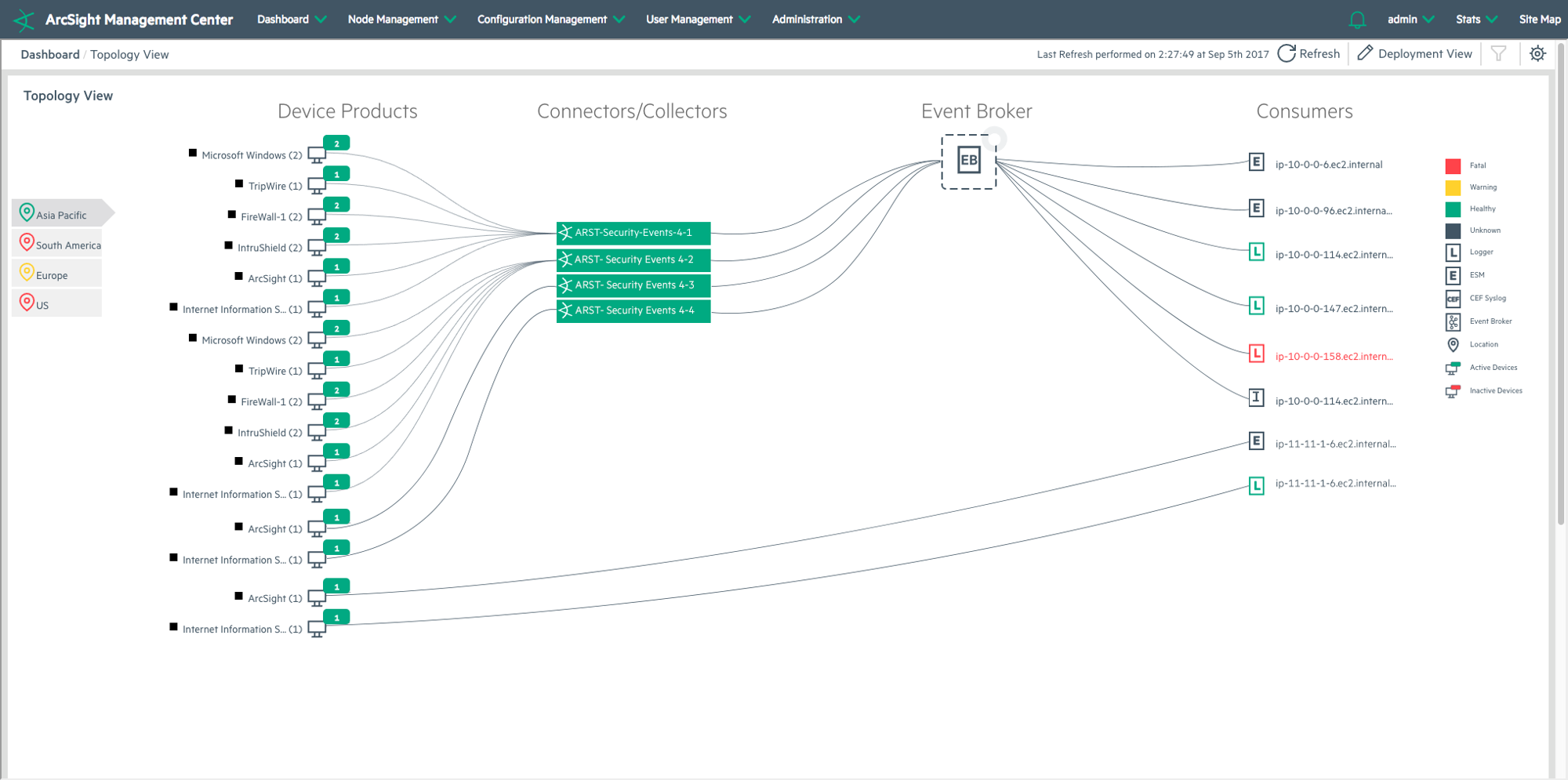The image size is (1568, 780).
Task: Click ESM icon for ip-10-0-0-6.ec2.internal
Action: coord(1256,162)
